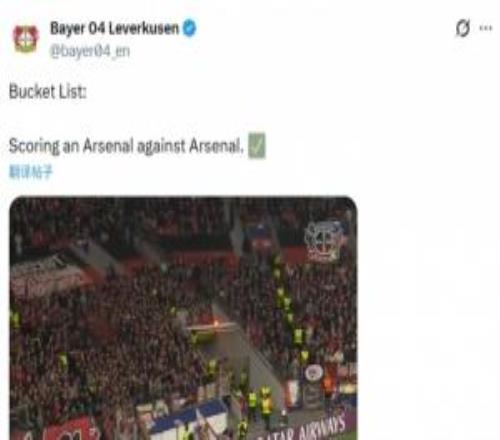Click the Bayer crest watermark in the video

point(322,241)
